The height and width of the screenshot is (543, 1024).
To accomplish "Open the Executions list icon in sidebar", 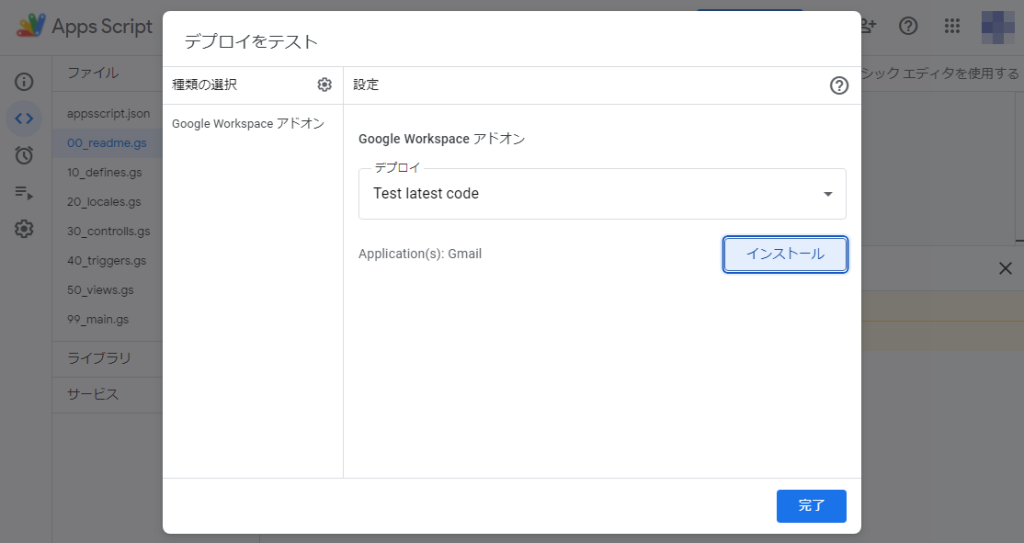I will point(24,192).
